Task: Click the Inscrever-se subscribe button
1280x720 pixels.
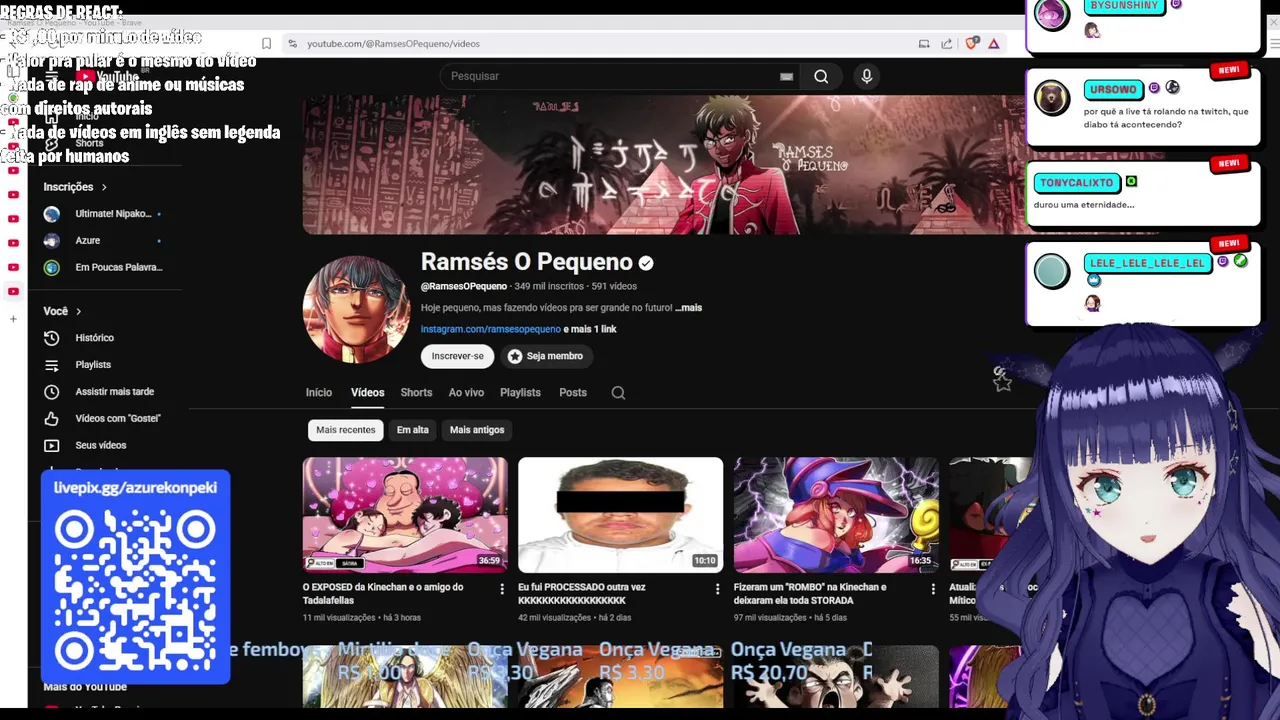Action: coord(458,356)
